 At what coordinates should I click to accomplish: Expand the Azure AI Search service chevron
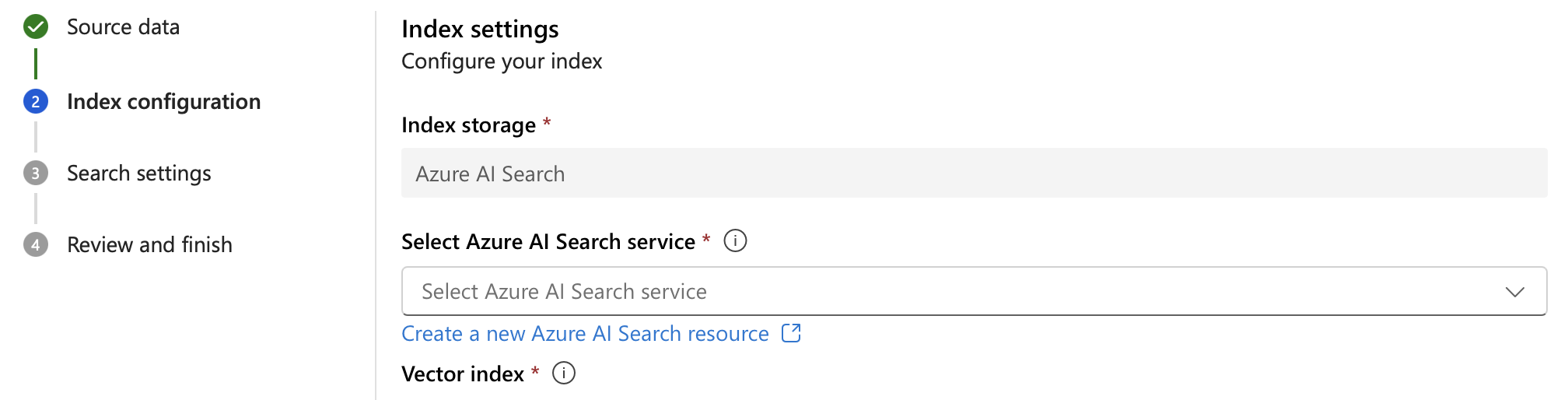1514,292
